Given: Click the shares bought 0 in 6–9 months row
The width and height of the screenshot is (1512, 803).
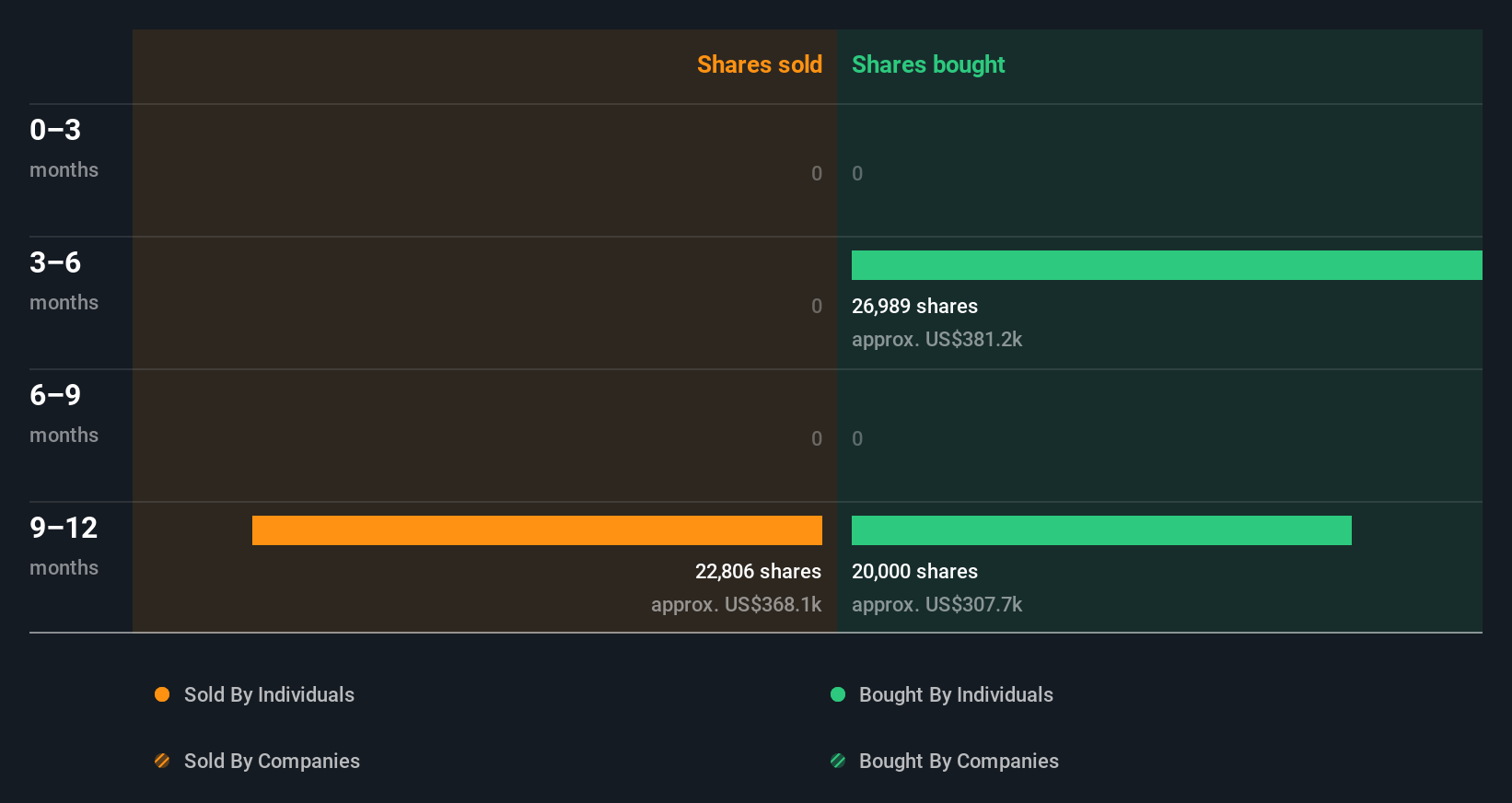Looking at the screenshot, I should (x=857, y=438).
